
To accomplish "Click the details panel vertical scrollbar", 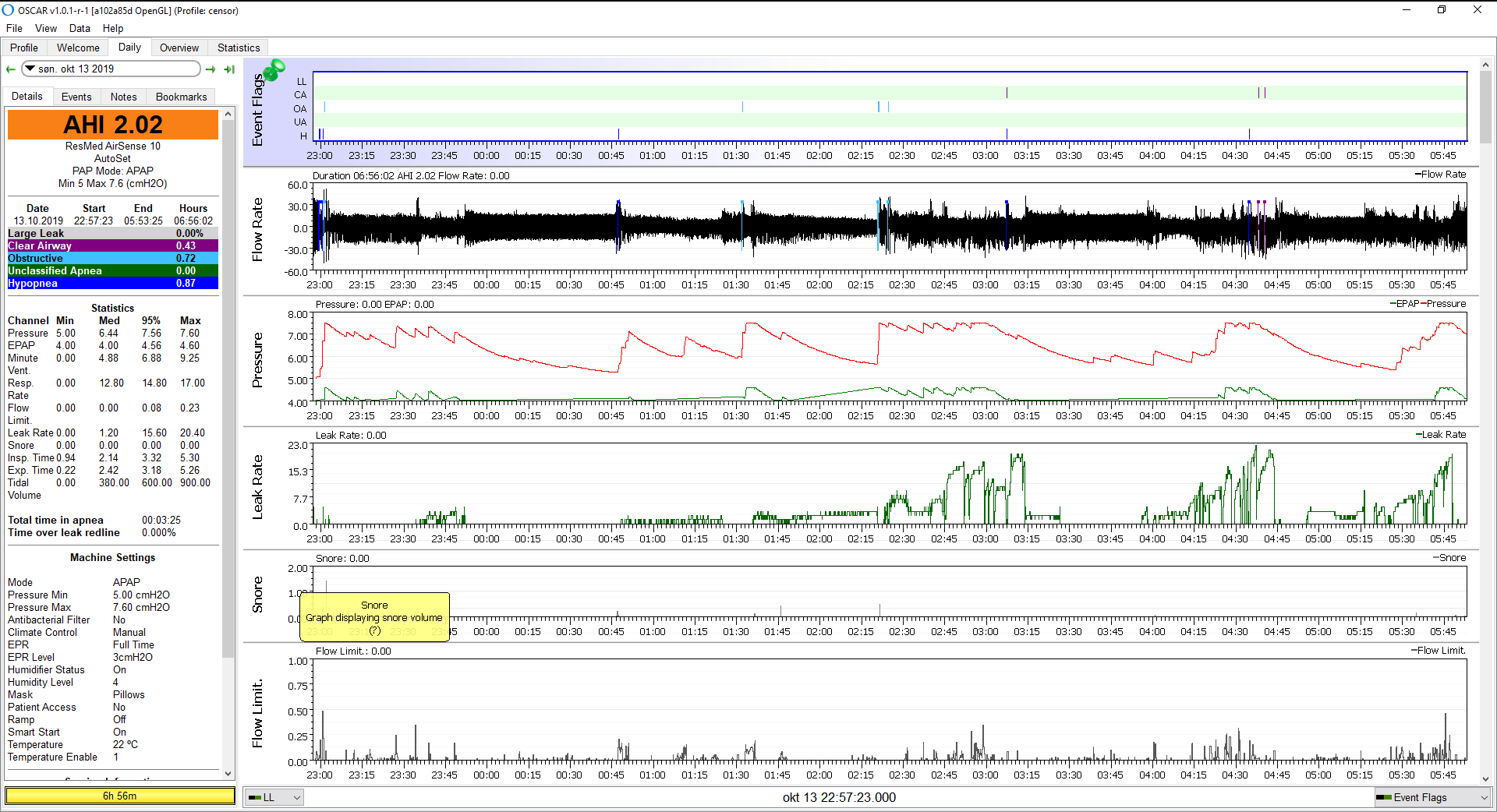I will click(x=228, y=390).
